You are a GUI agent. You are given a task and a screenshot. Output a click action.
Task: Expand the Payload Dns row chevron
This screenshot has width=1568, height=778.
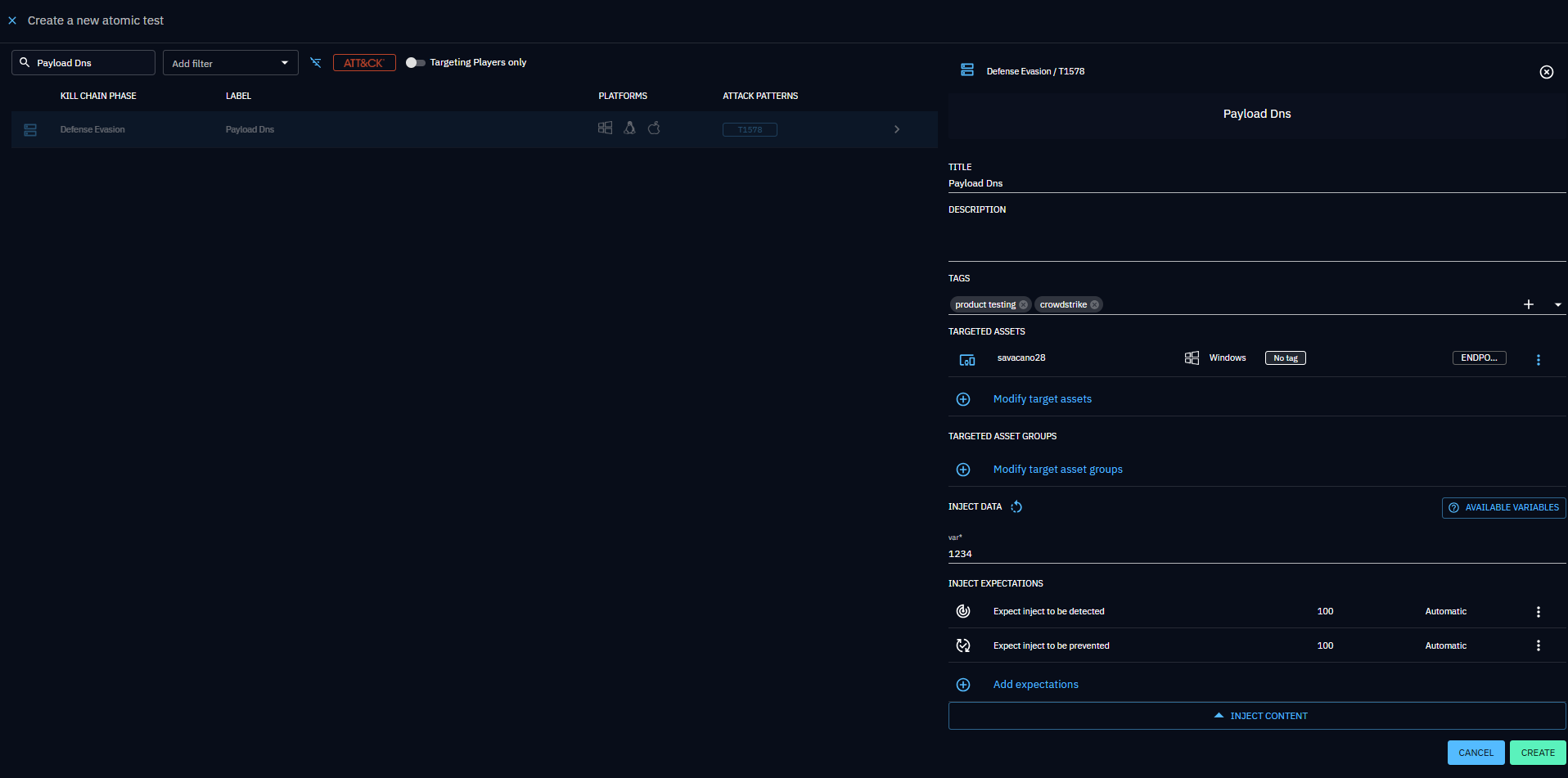(897, 129)
